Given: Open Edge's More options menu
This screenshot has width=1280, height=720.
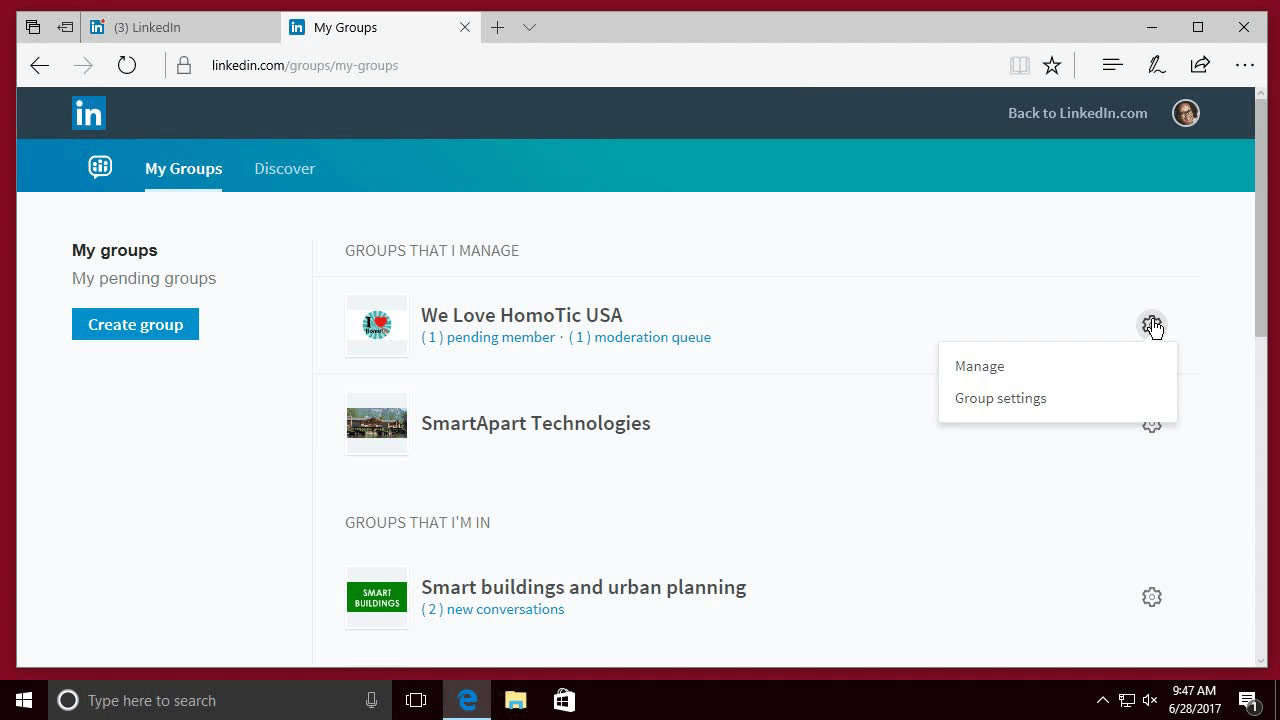Looking at the screenshot, I should pos(1244,65).
